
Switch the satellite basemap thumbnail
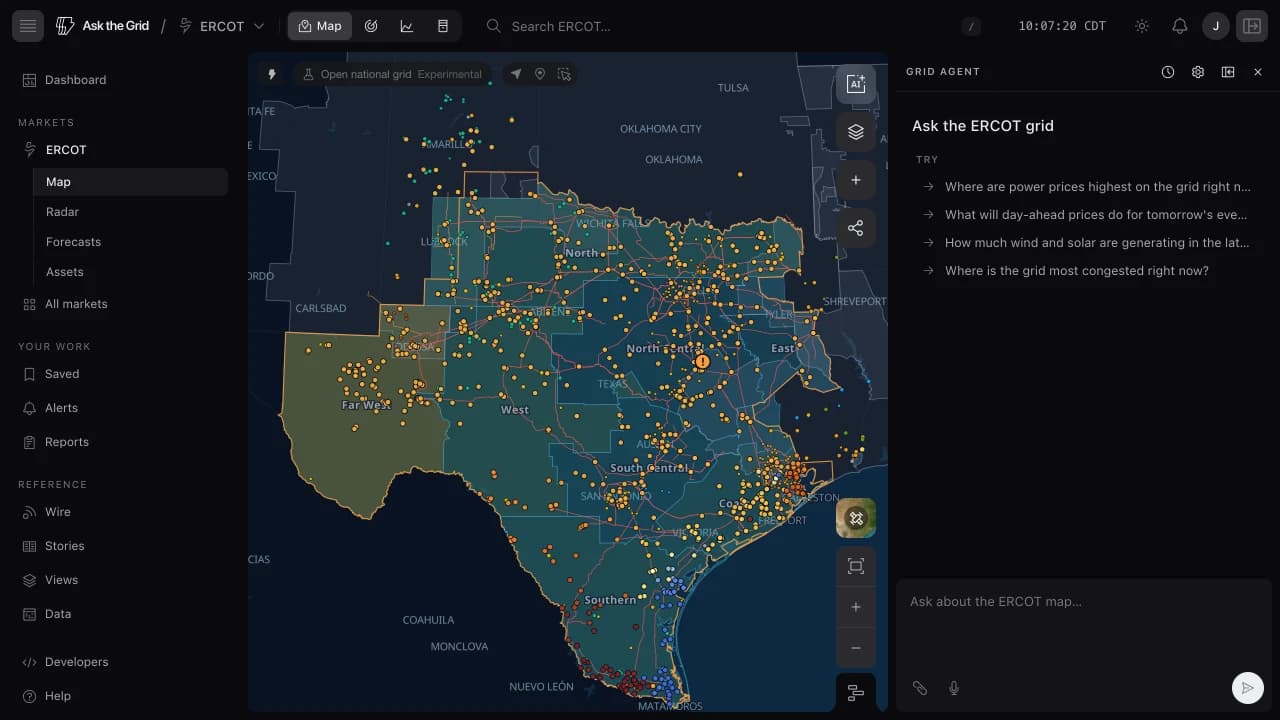coord(856,518)
